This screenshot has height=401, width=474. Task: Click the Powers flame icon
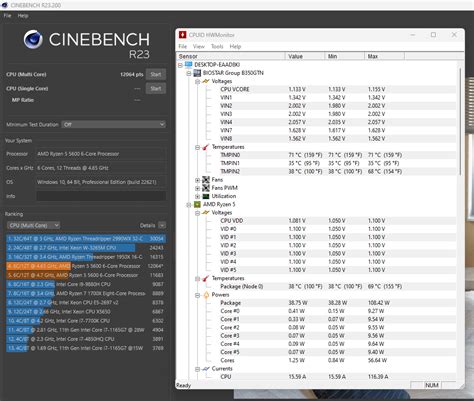[206, 295]
